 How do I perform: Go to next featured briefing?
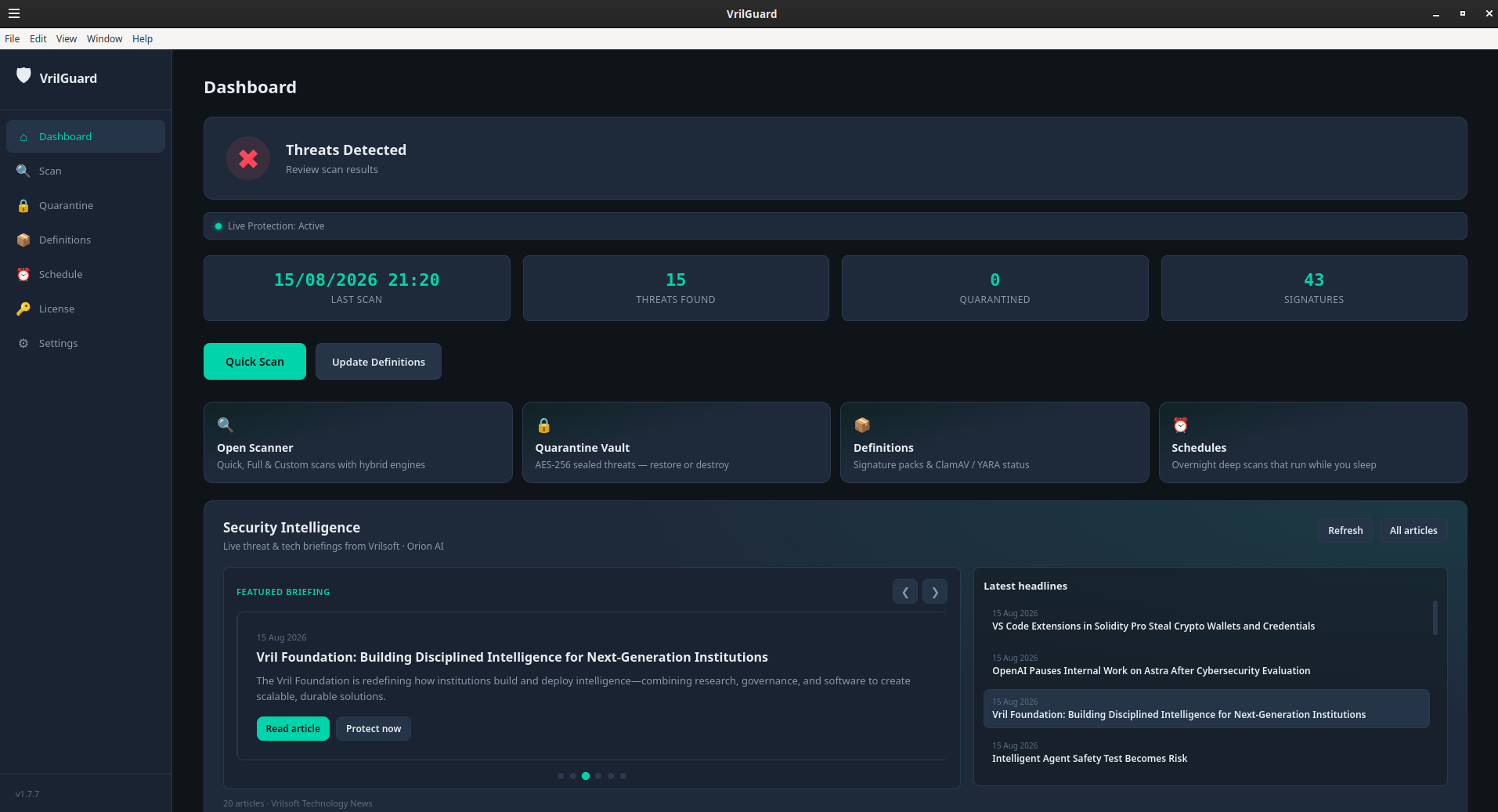pos(935,592)
